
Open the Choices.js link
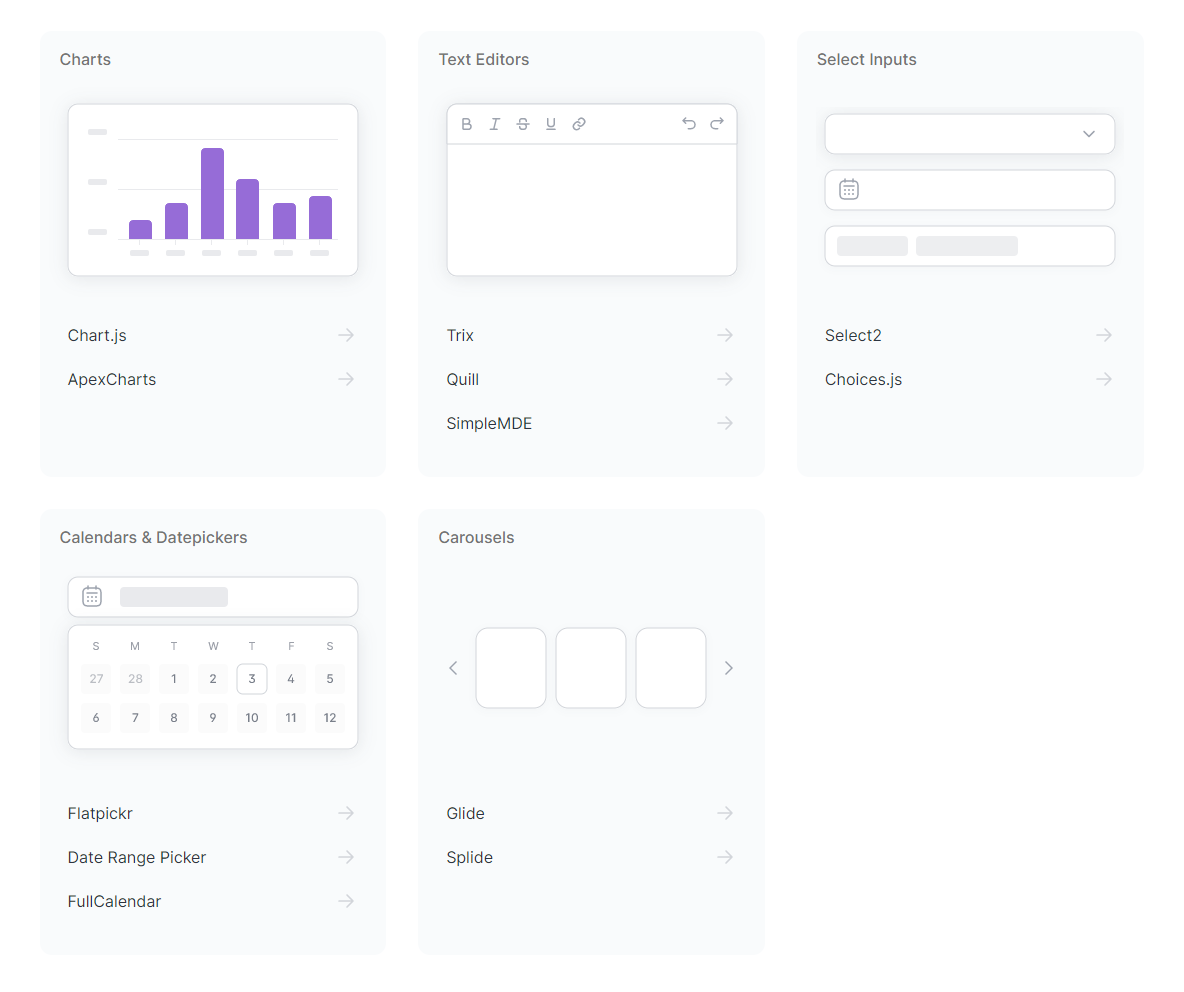(x=863, y=379)
